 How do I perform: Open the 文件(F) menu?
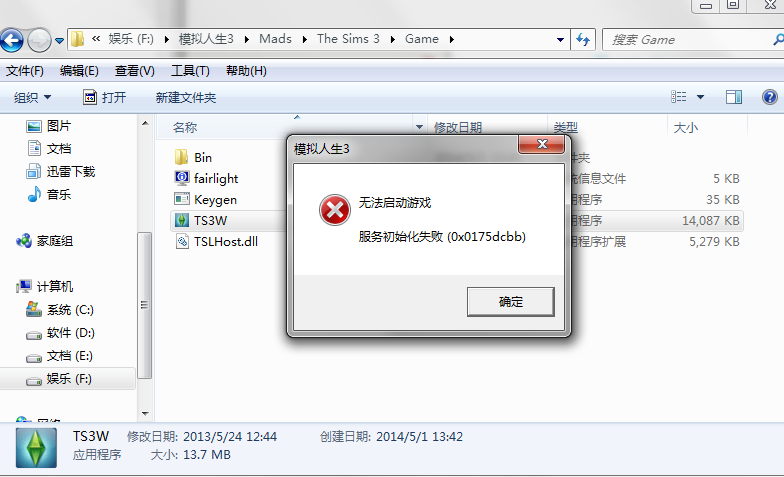24,71
